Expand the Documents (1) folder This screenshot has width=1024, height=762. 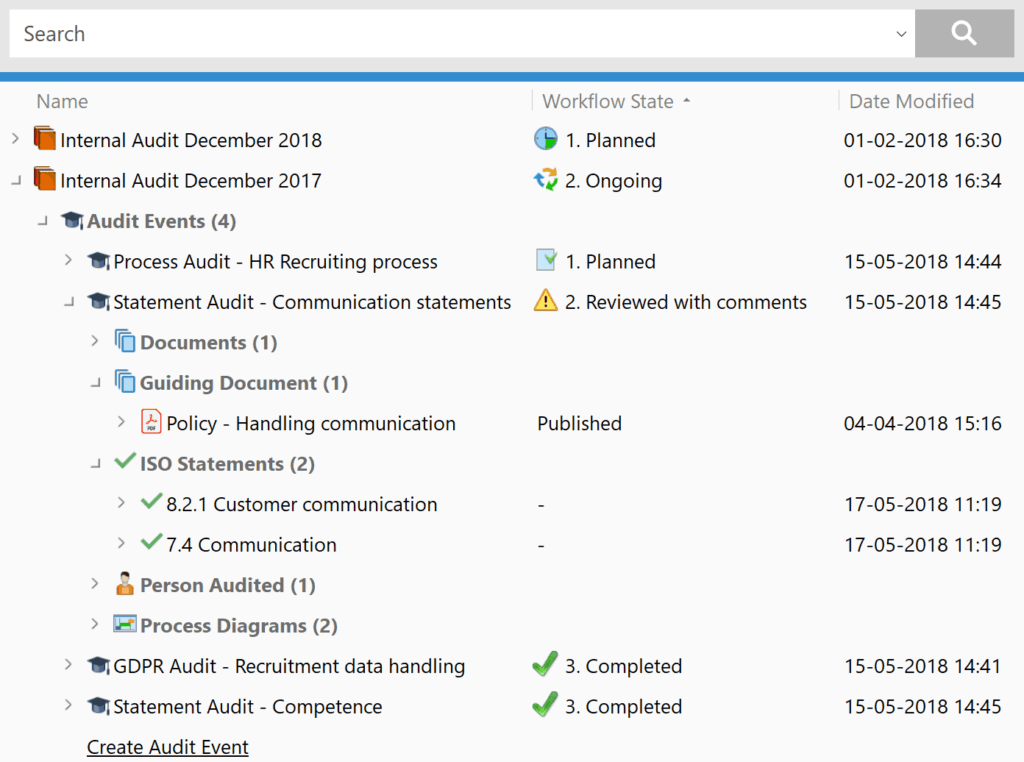[x=94, y=341]
